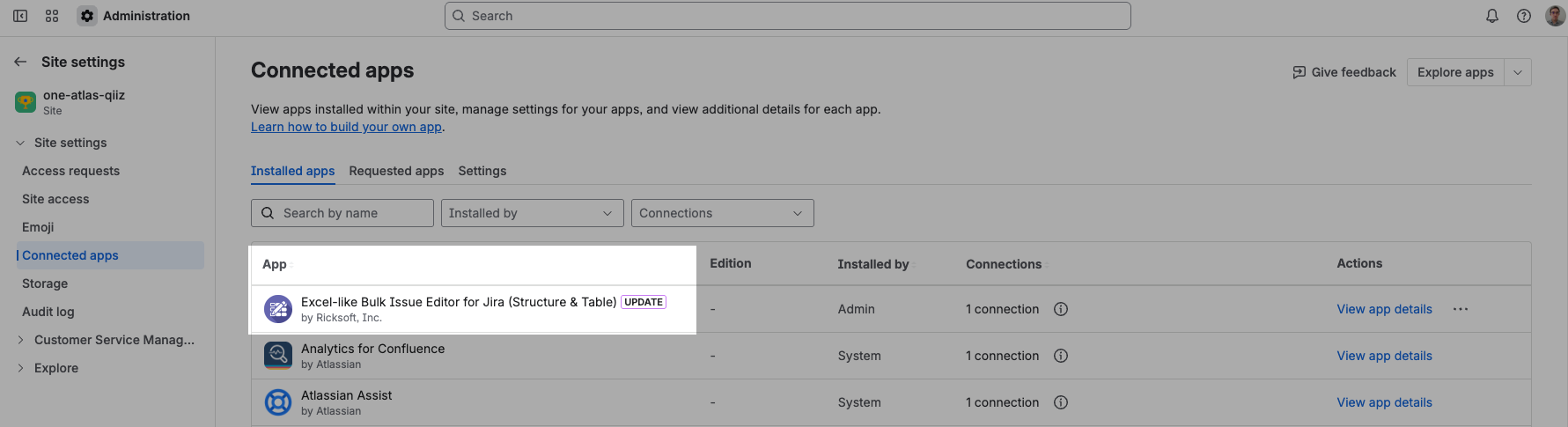This screenshot has height=427, width=1568.
Task: Click the Actions column header
Action: [1359, 263]
